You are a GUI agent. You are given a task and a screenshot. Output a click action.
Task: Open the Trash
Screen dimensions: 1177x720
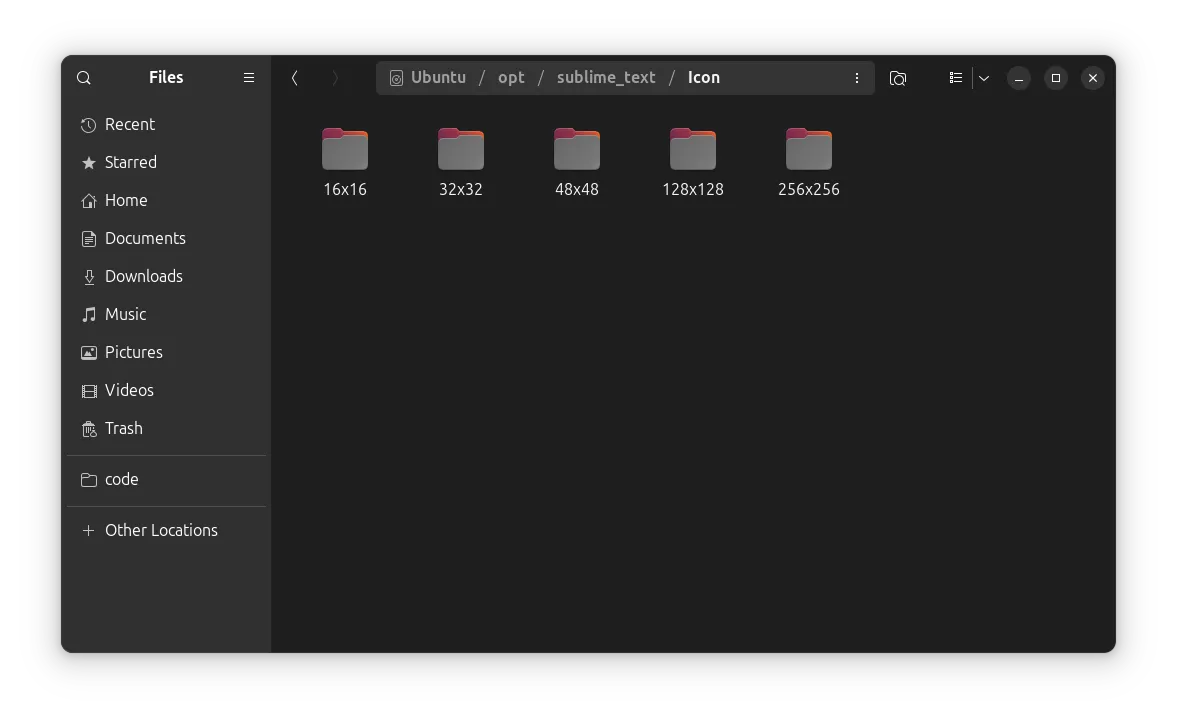point(124,428)
